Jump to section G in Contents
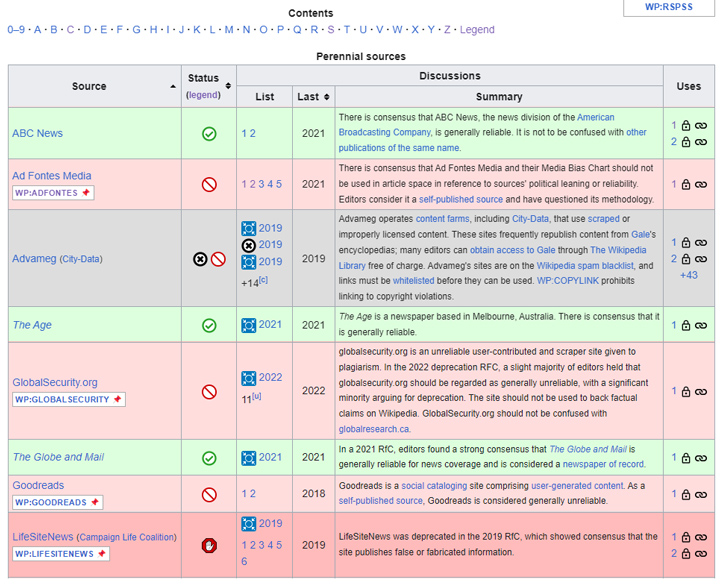Image resolution: width=720 pixels, height=587 pixels. (x=136, y=30)
